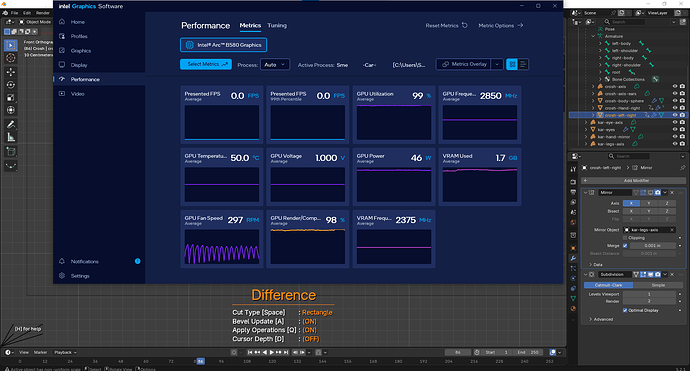Image resolution: width=690 pixels, height=371 pixels.
Task: Open the Blender Edit menu
Action: (27, 13)
